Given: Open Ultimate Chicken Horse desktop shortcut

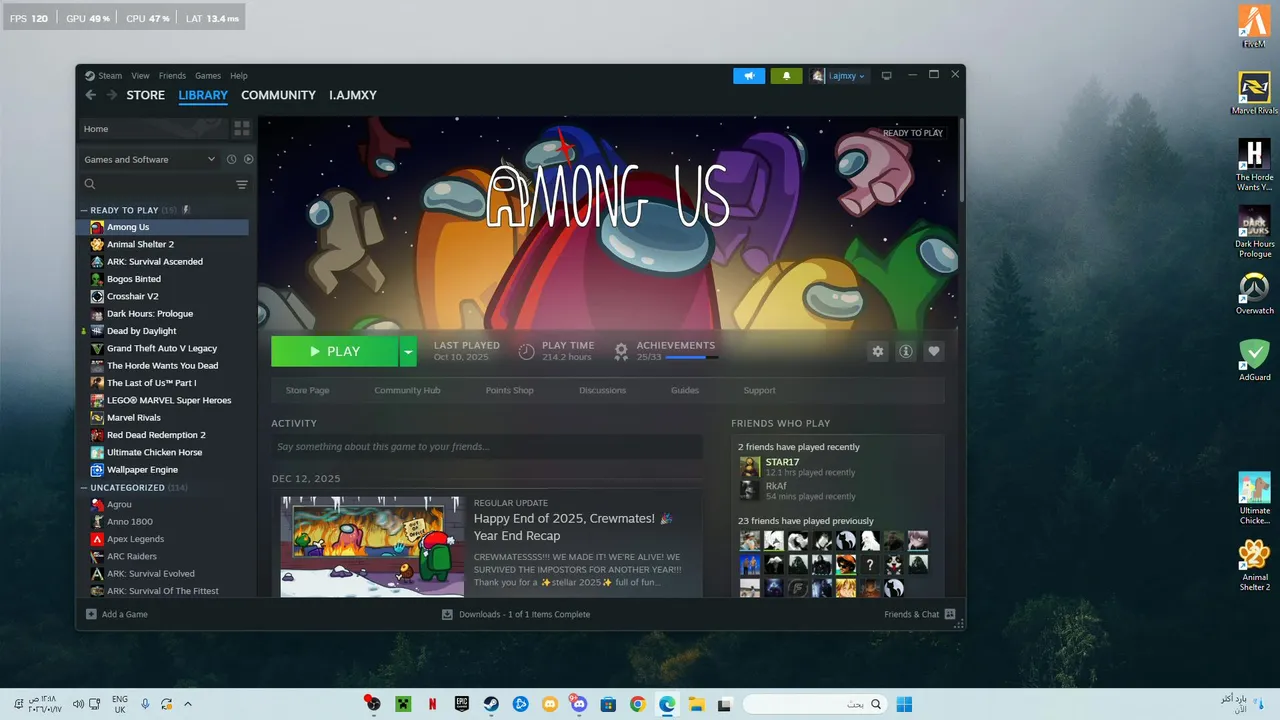Looking at the screenshot, I should pos(1254,498).
